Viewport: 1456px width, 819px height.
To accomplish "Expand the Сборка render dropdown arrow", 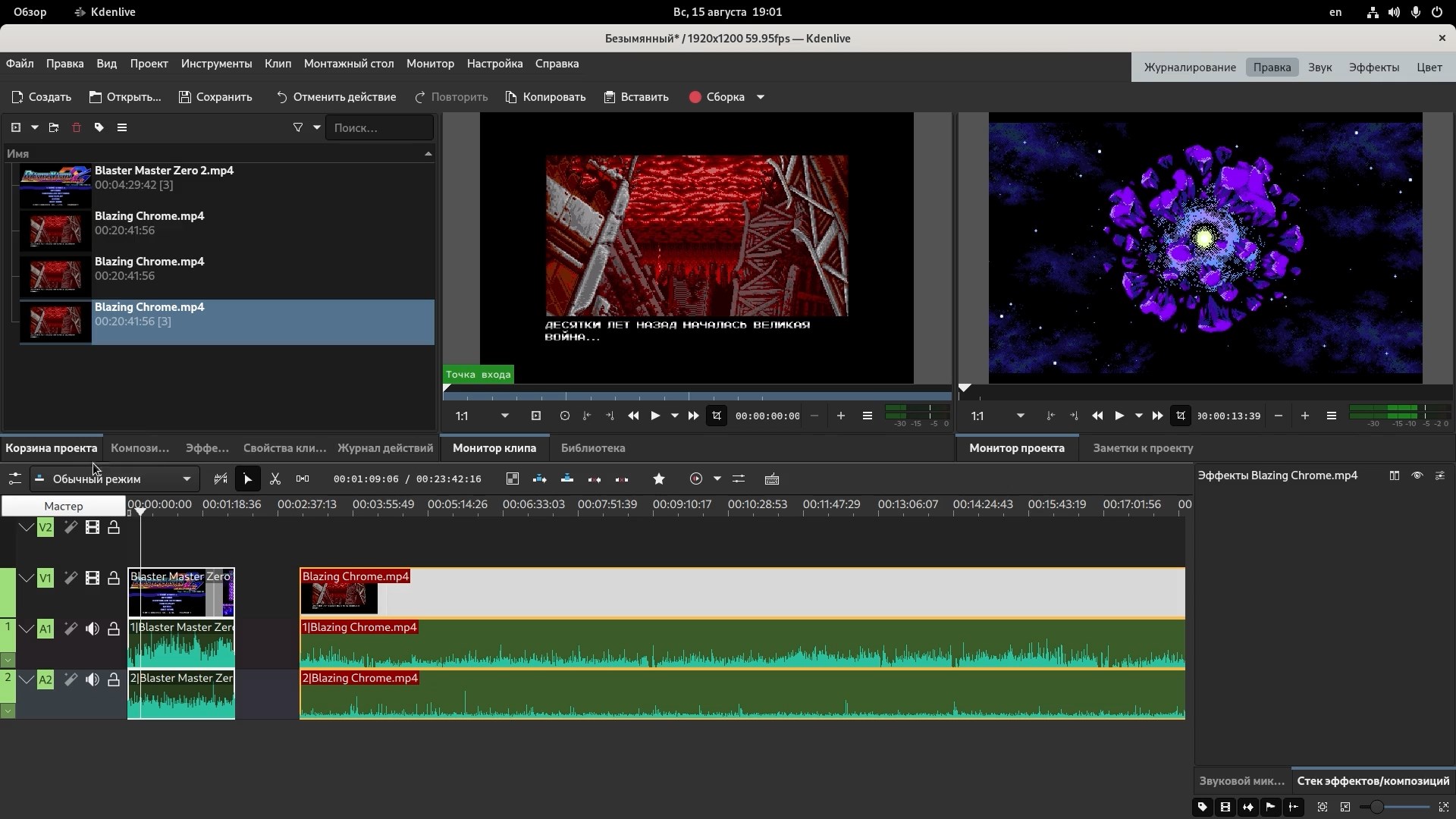I will pos(761,97).
